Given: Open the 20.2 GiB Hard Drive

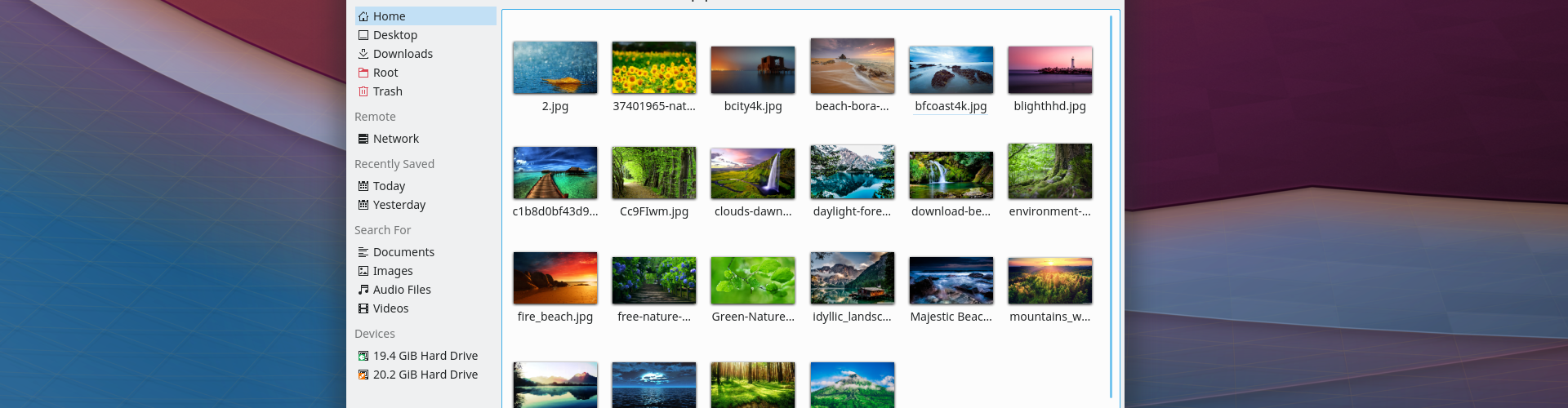Looking at the screenshot, I should coord(425,375).
